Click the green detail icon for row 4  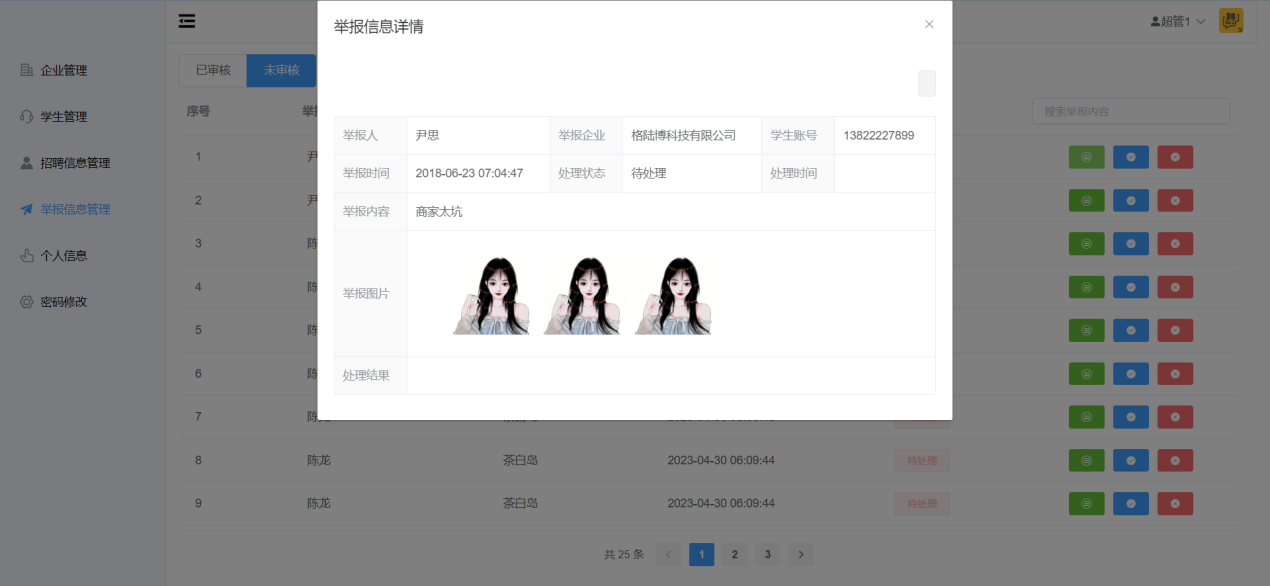point(1087,287)
